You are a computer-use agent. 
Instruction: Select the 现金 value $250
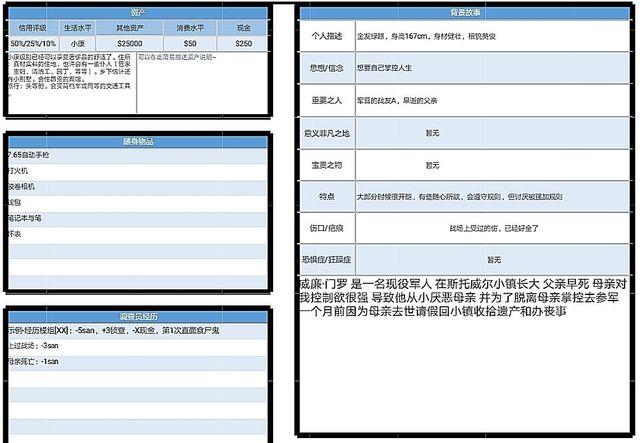243,45
